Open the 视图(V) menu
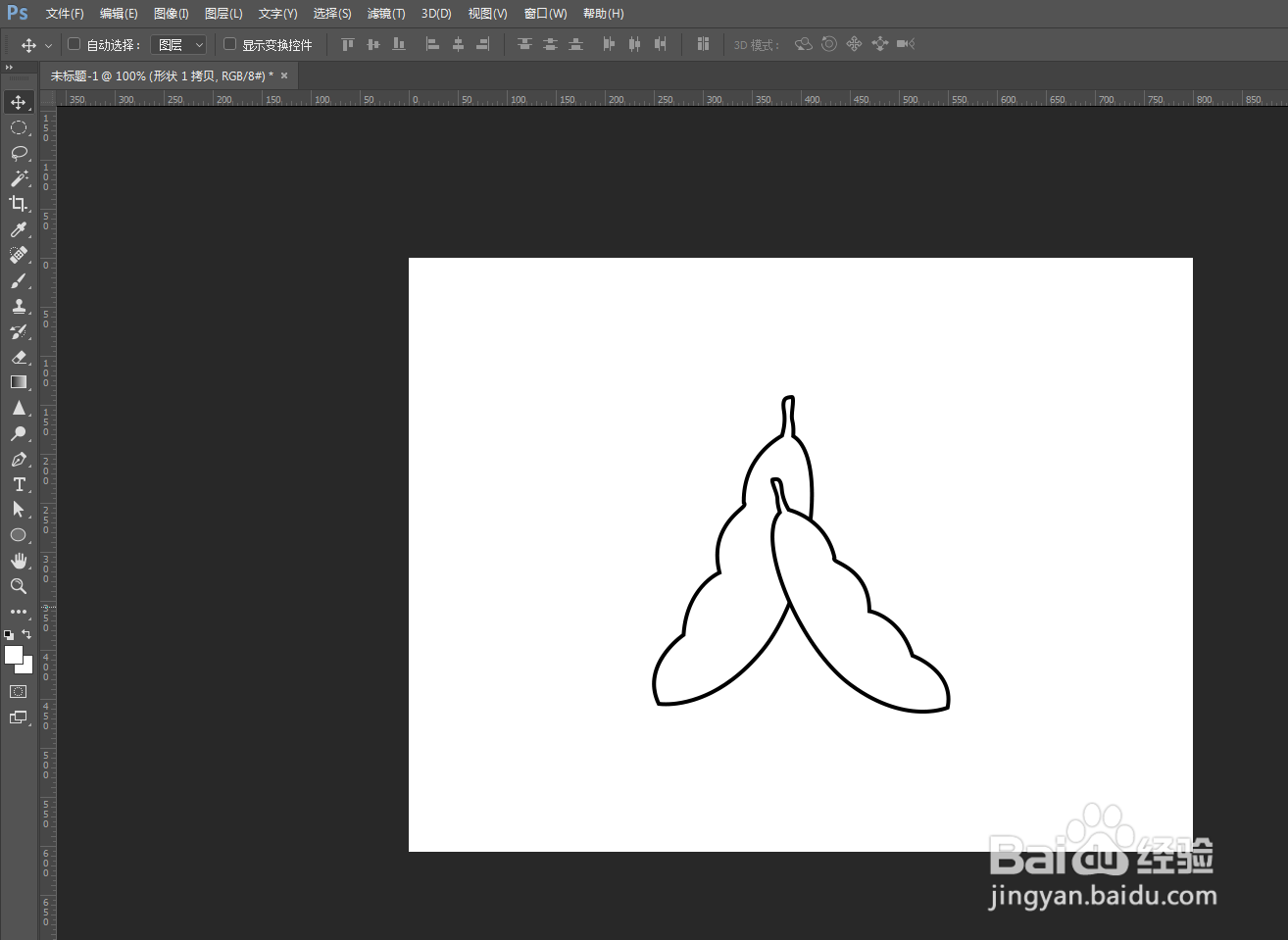 click(487, 14)
